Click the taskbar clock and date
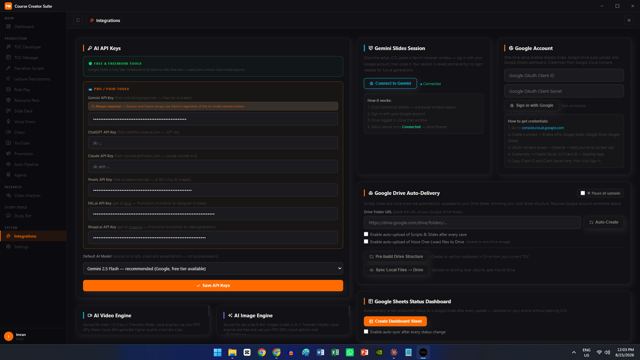The image size is (640, 360). 625,352
